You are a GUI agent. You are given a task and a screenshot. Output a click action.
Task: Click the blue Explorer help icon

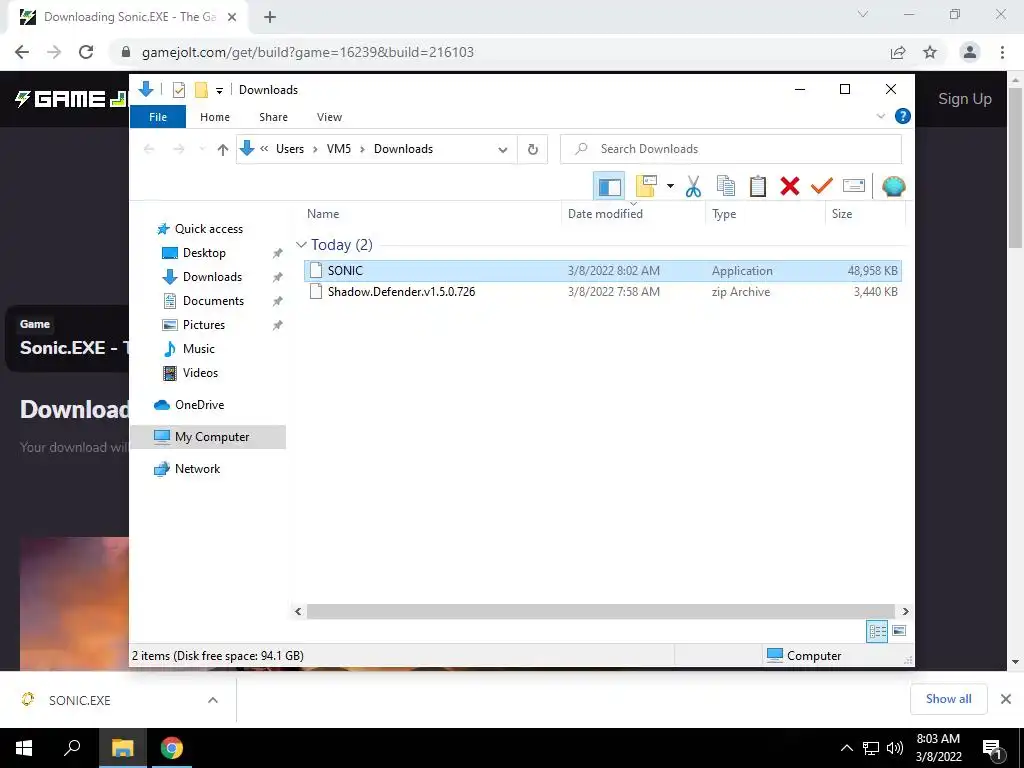(x=903, y=116)
